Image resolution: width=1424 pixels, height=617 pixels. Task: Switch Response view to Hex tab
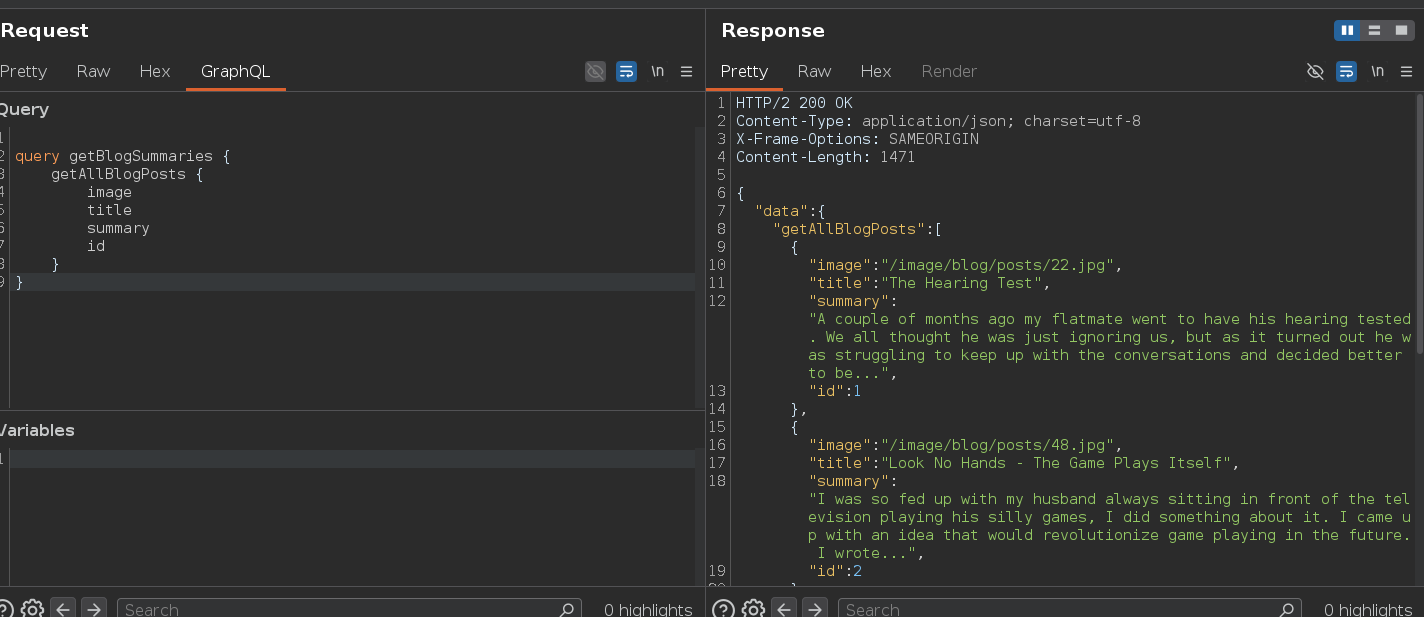[876, 71]
